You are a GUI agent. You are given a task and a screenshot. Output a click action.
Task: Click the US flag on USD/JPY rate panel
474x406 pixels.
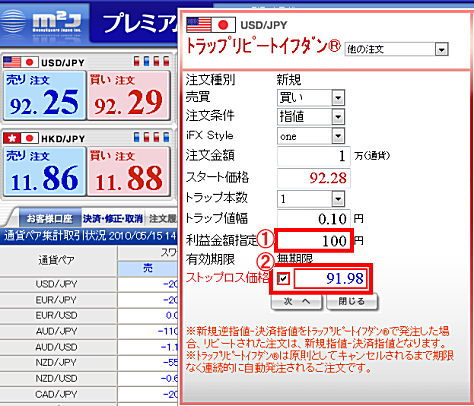[x=12, y=62]
